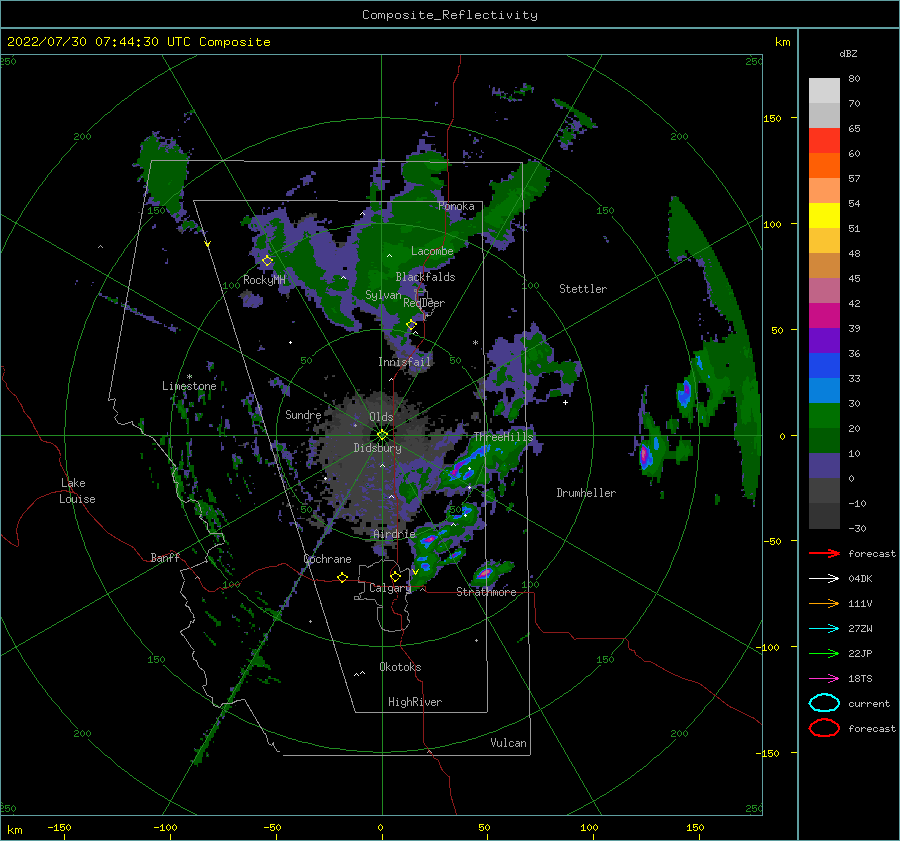Click the cyan 27ZW arrow in legend
Viewport: 900px width, 841px height.
[x=825, y=629]
